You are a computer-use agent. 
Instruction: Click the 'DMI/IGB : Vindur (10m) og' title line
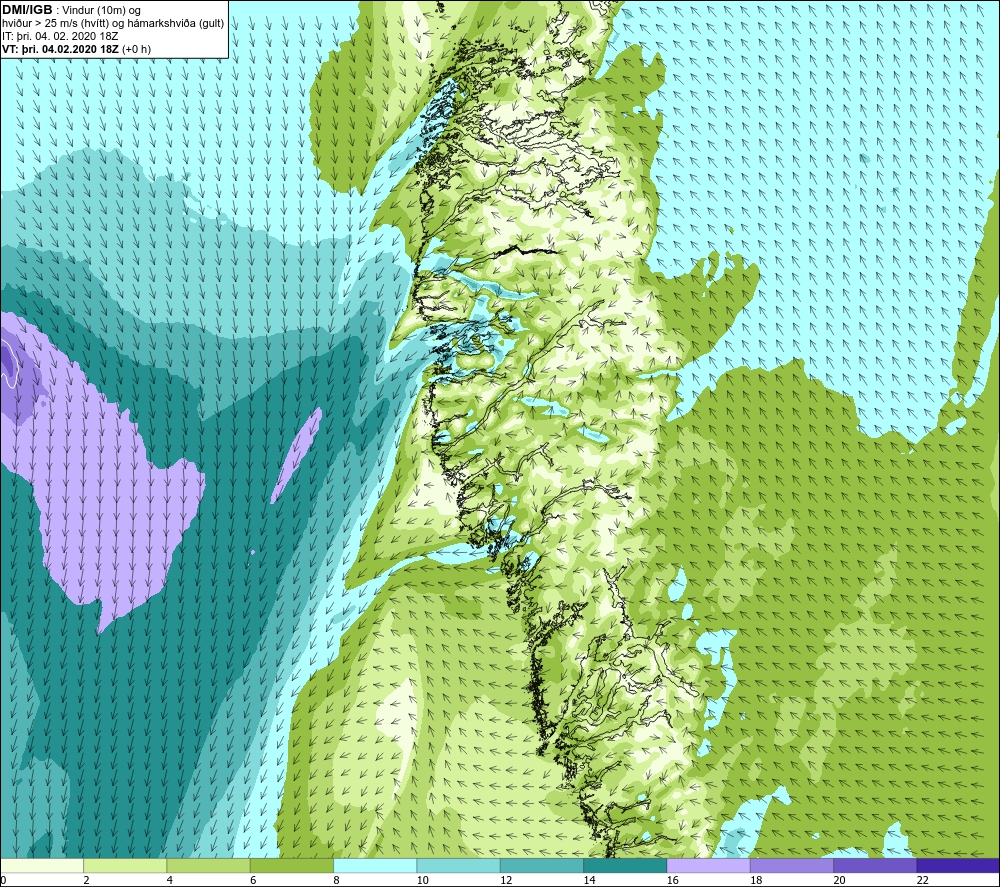[x=72, y=10]
